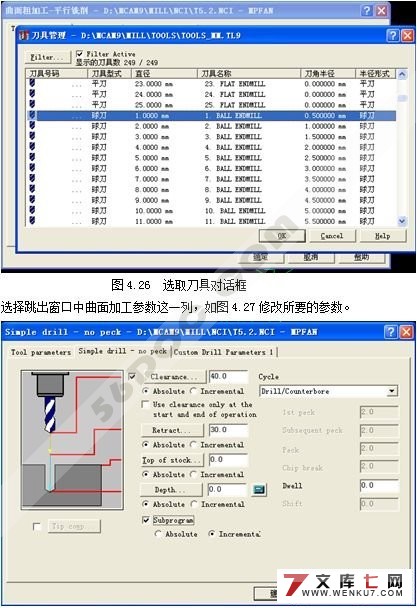Select Absolute radio under Top of stock
The image size is (417, 608).
[x=145, y=474]
